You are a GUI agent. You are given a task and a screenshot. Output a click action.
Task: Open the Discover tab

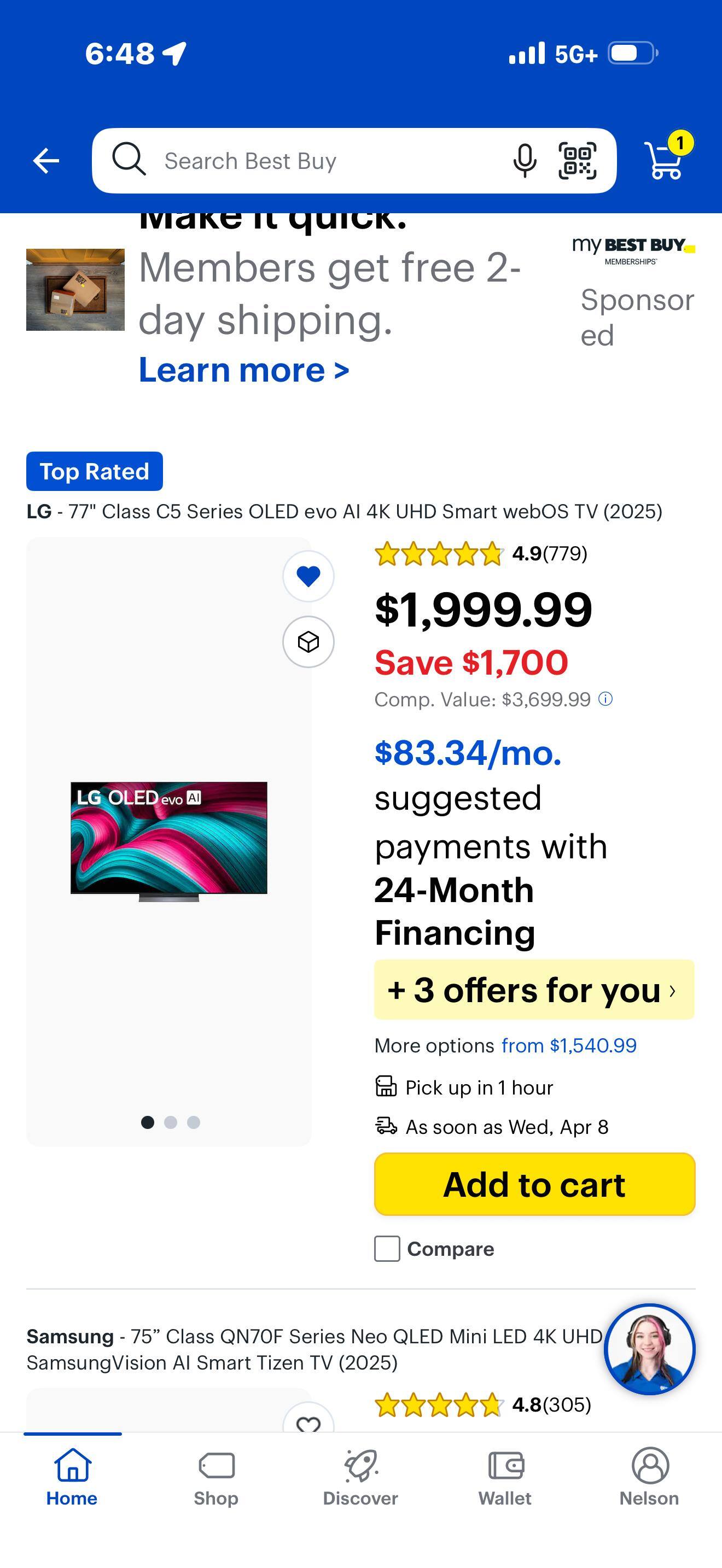[x=360, y=1477]
